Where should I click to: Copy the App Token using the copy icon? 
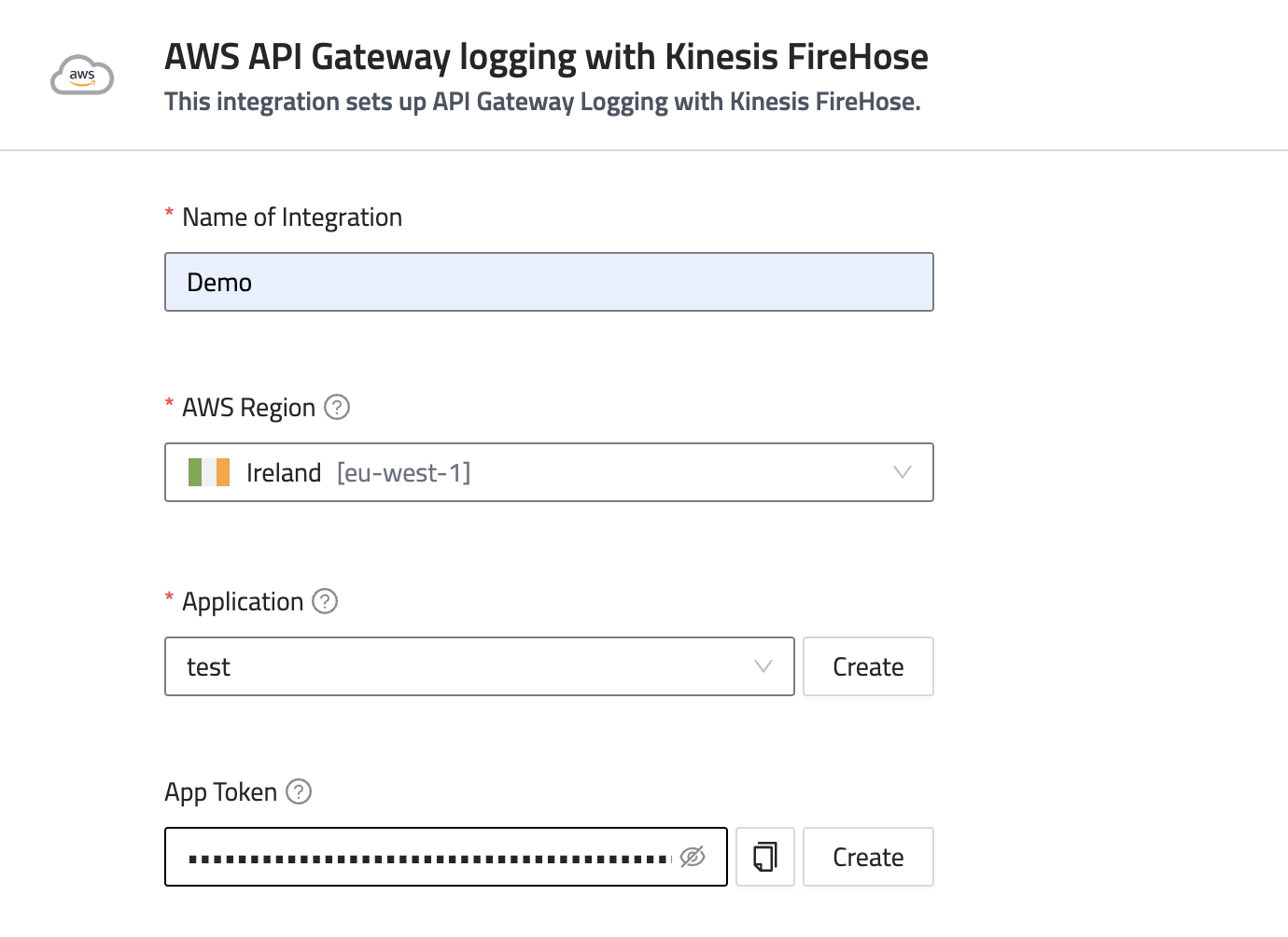765,857
